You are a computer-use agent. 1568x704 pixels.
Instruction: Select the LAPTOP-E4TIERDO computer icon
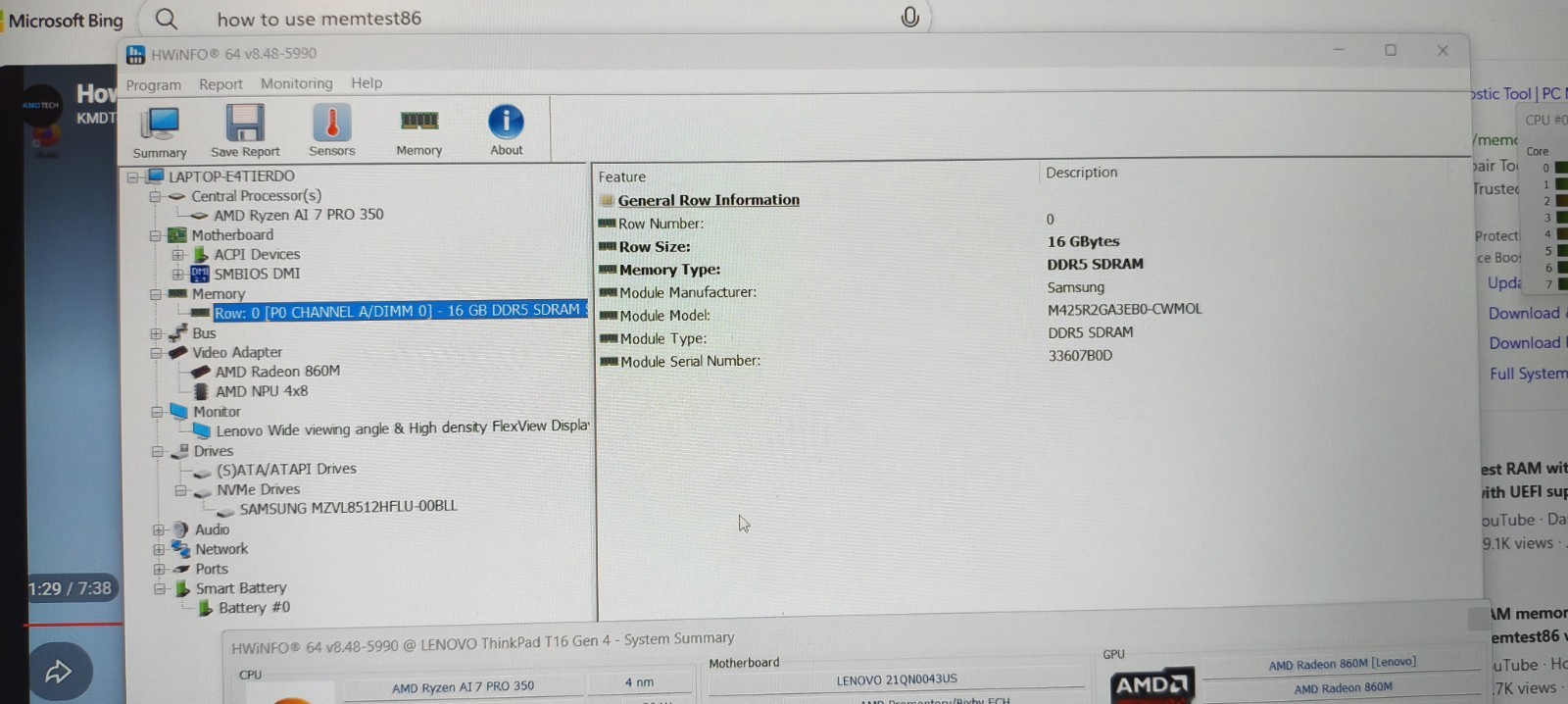pyautogui.click(x=155, y=176)
